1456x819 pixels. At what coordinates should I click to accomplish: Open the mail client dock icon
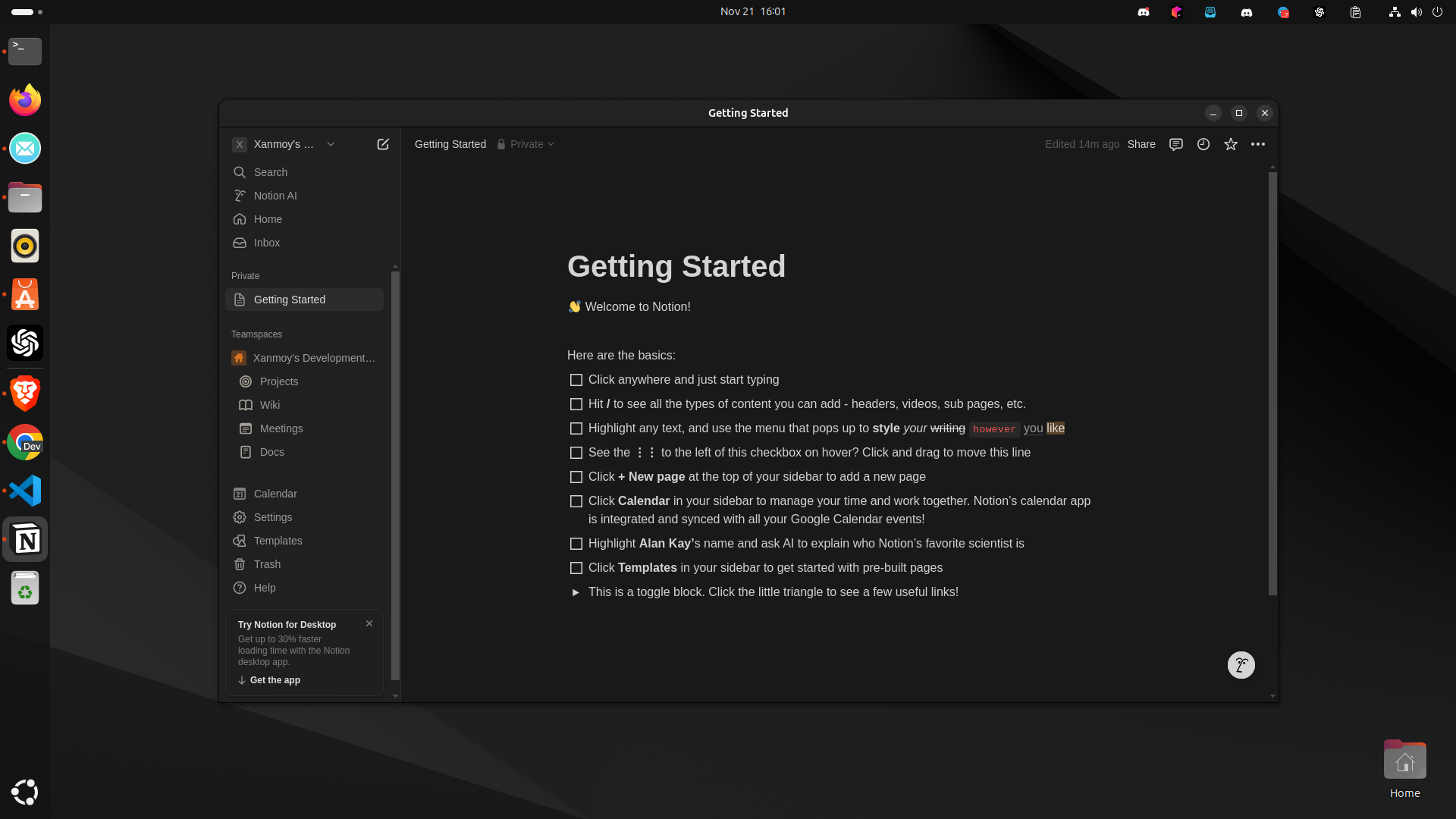pyautogui.click(x=25, y=149)
